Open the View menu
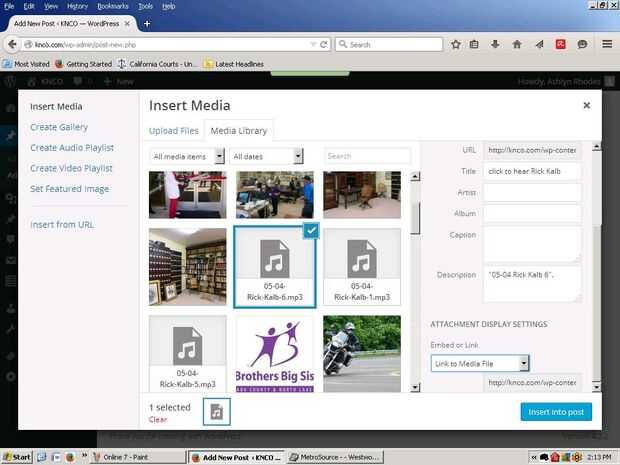This screenshot has width=620, height=465. 51,6
